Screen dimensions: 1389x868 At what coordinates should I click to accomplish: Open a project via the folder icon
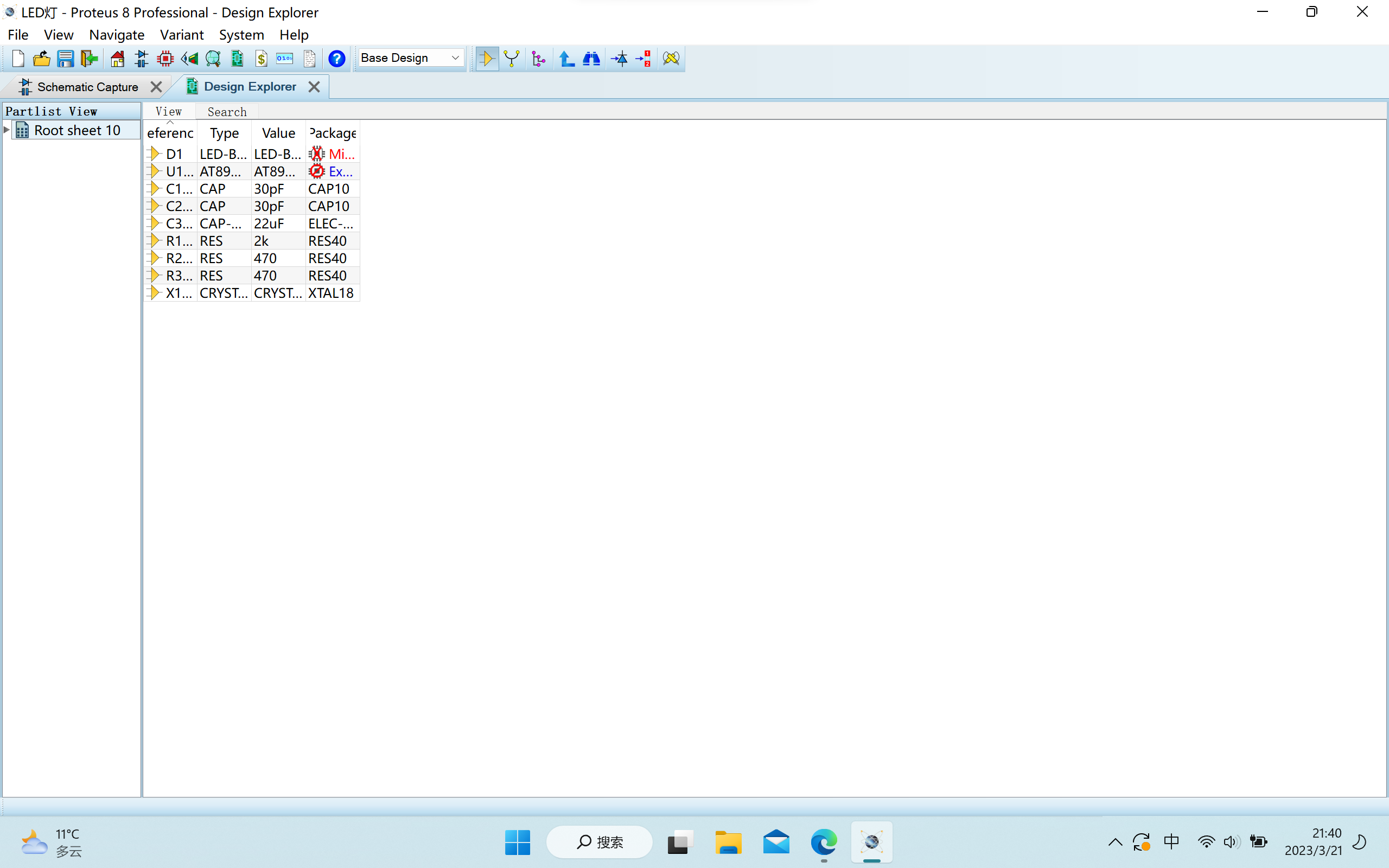point(41,58)
